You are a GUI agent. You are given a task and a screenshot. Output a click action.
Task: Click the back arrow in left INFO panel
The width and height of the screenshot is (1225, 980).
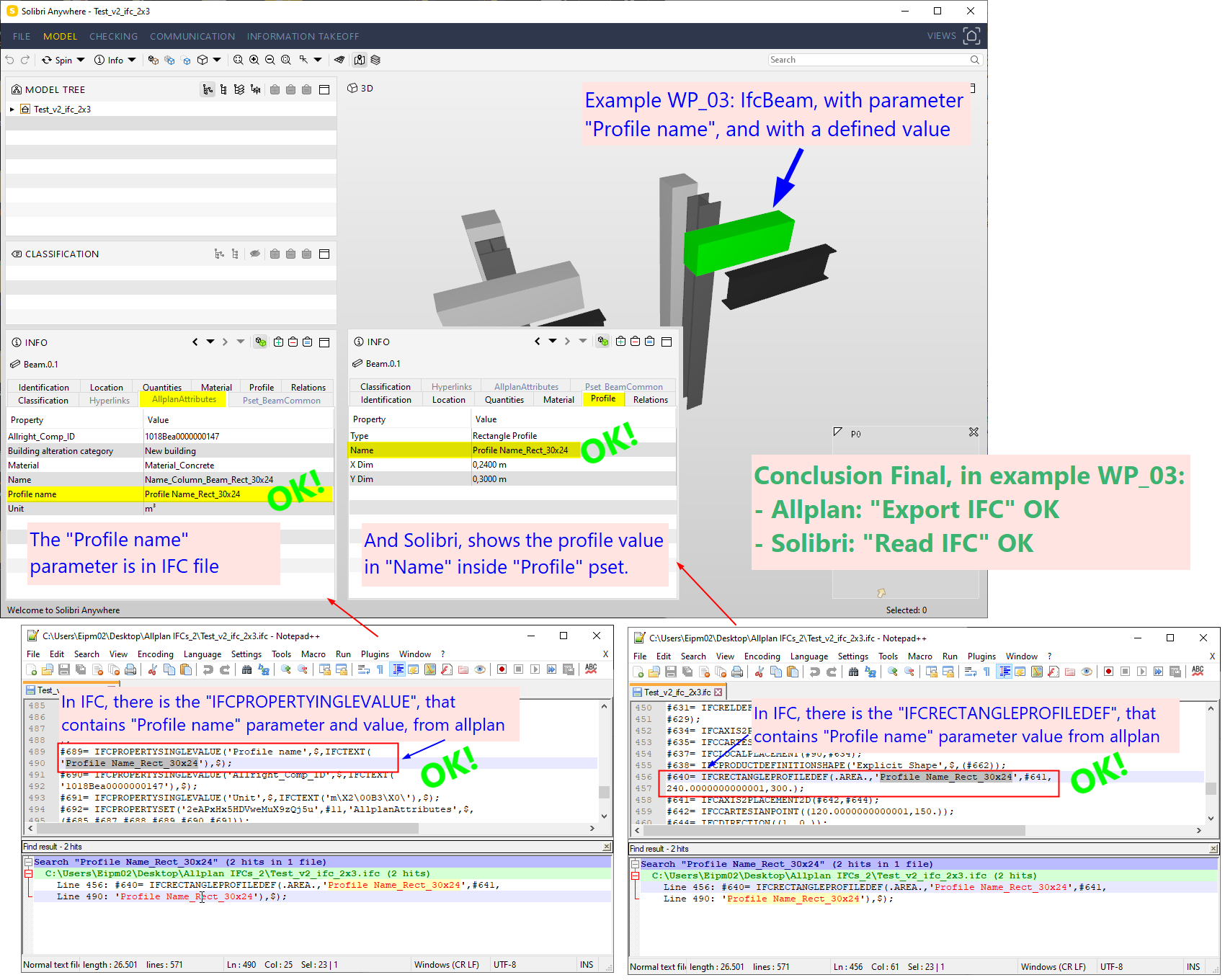(195, 342)
